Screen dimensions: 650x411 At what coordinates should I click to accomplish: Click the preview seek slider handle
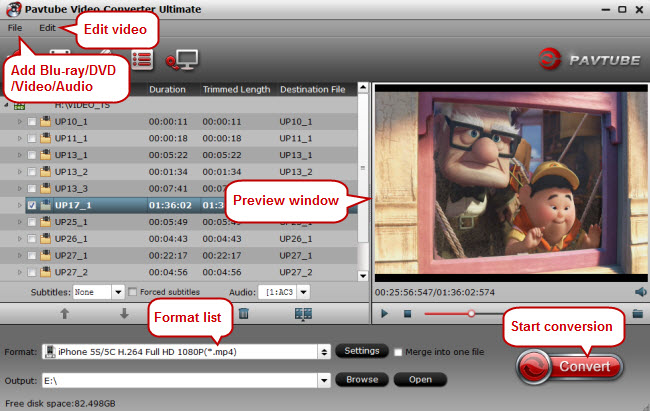[471, 314]
